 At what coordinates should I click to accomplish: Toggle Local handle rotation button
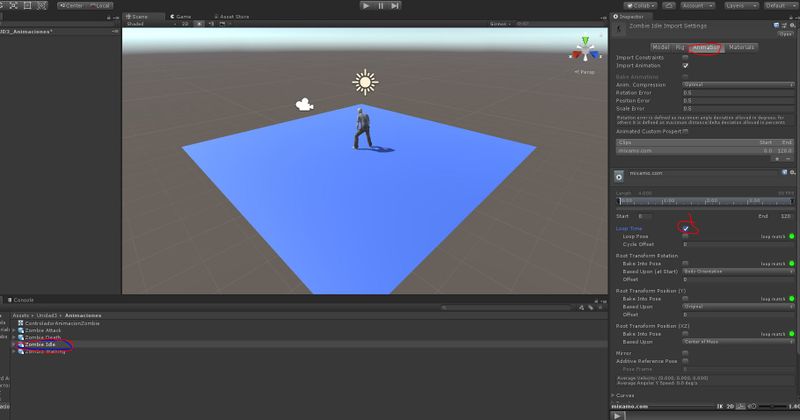[99, 6]
